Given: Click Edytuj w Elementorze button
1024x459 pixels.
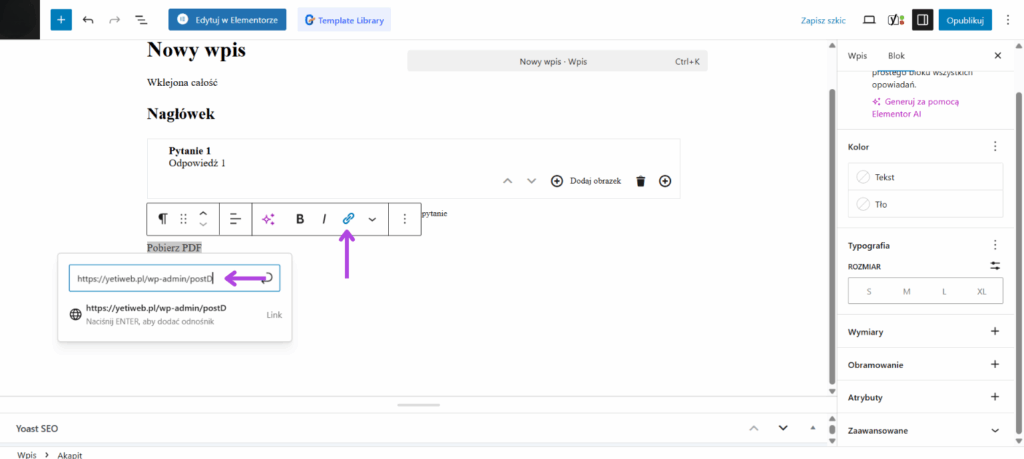Looking at the screenshot, I should pyautogui.click(x=228, y=19).
